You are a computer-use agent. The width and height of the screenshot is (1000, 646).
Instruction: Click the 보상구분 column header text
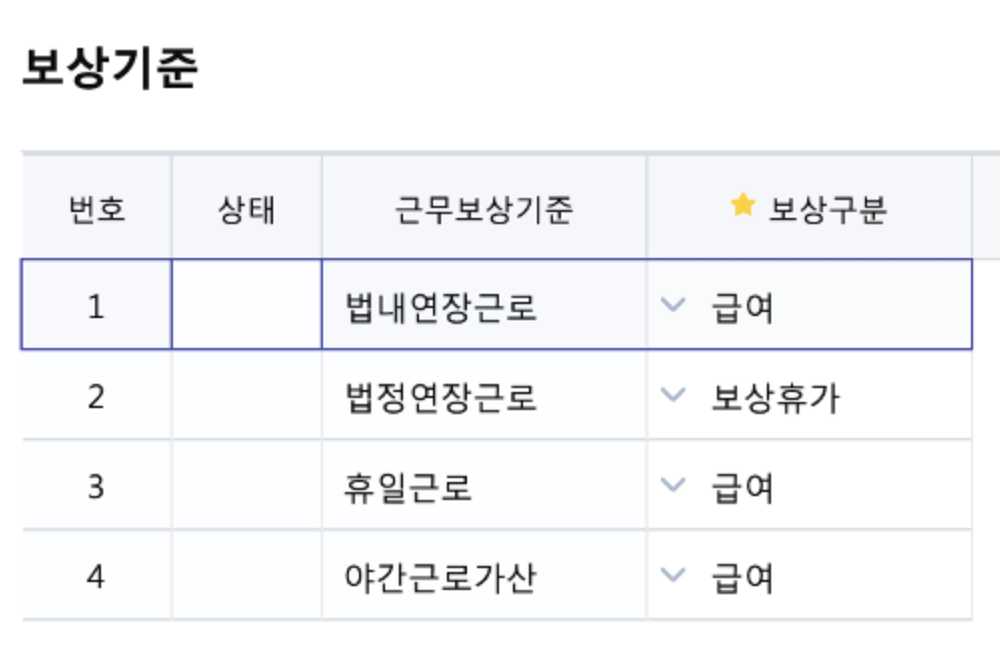pos(827,210)
